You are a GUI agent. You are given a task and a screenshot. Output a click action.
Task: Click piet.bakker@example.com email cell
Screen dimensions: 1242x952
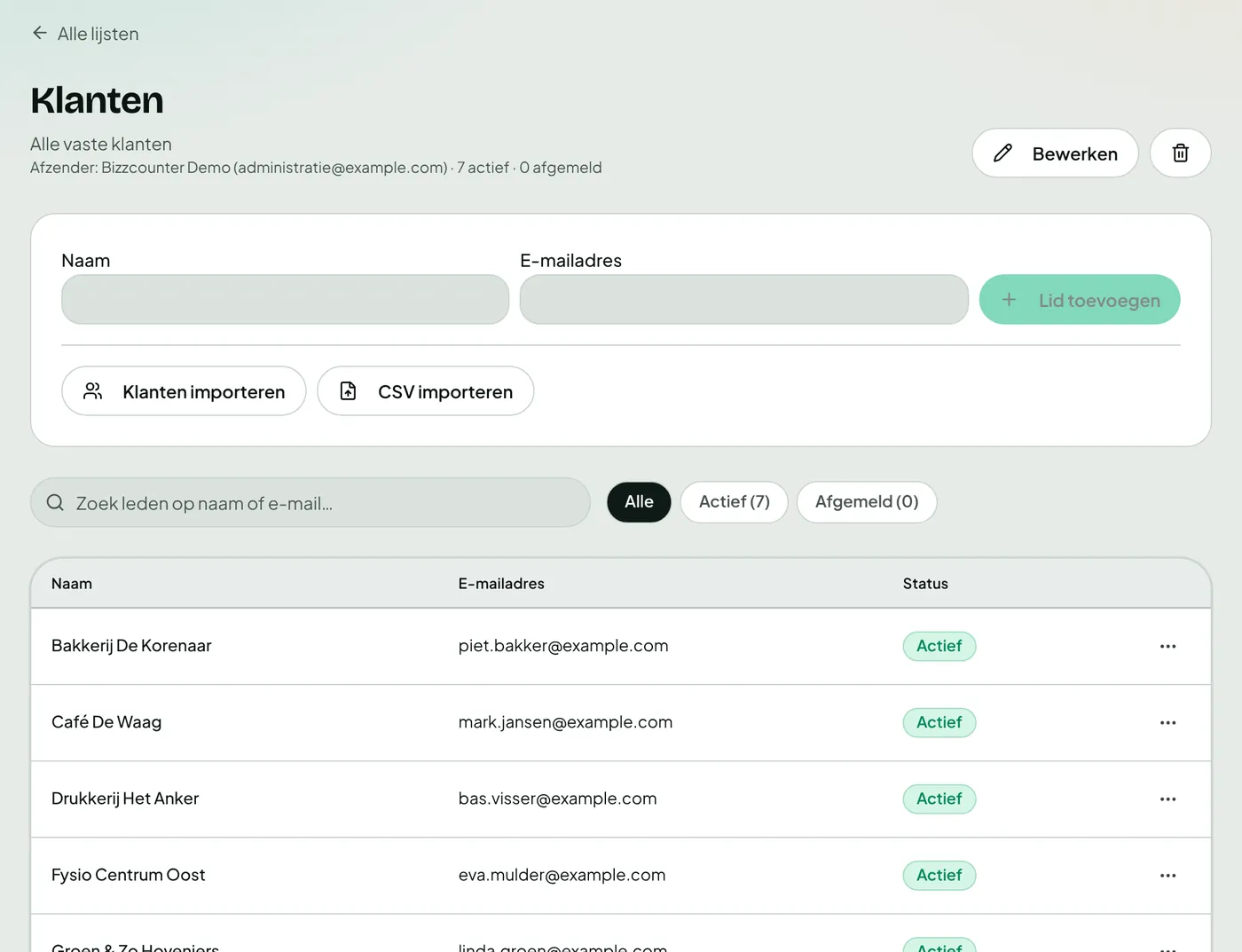coord(563,646)
